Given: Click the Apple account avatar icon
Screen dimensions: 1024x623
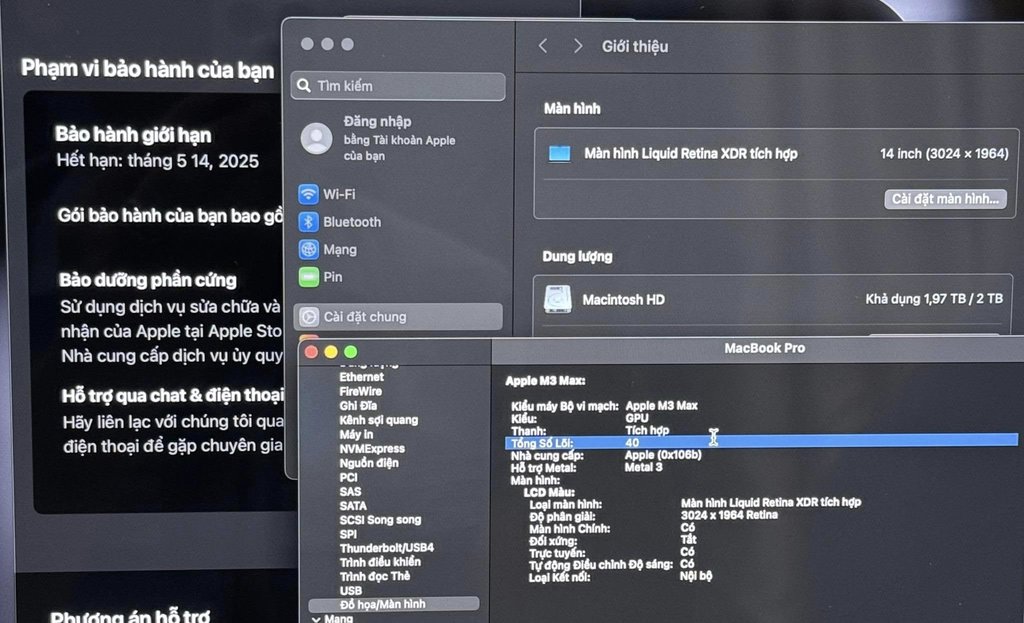Looking at the screenshot, I should tap(317, 138).
